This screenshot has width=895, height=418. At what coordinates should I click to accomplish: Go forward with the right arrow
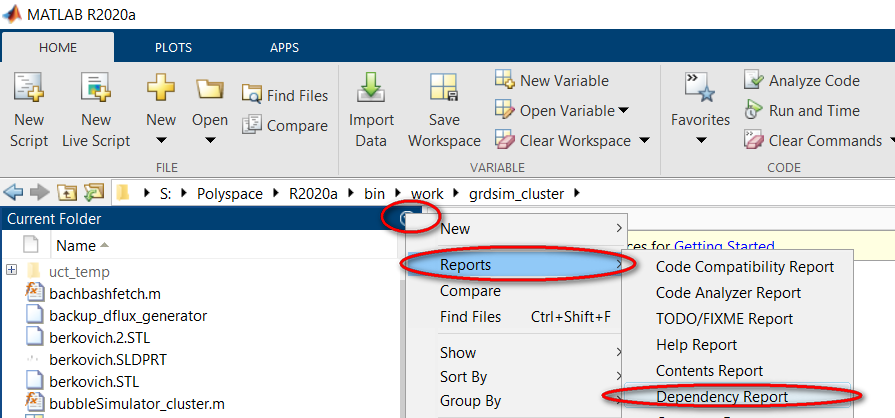tap(39, 193)
